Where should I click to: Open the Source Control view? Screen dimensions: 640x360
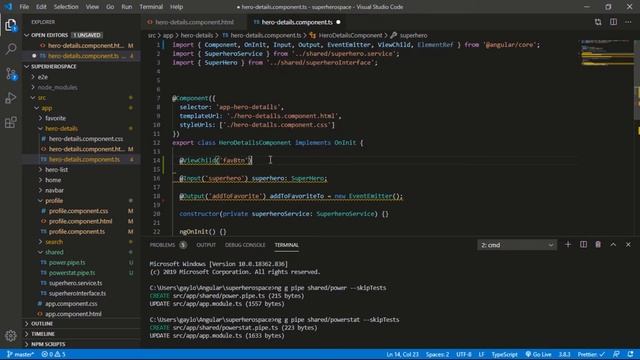[x=11, y=74]
